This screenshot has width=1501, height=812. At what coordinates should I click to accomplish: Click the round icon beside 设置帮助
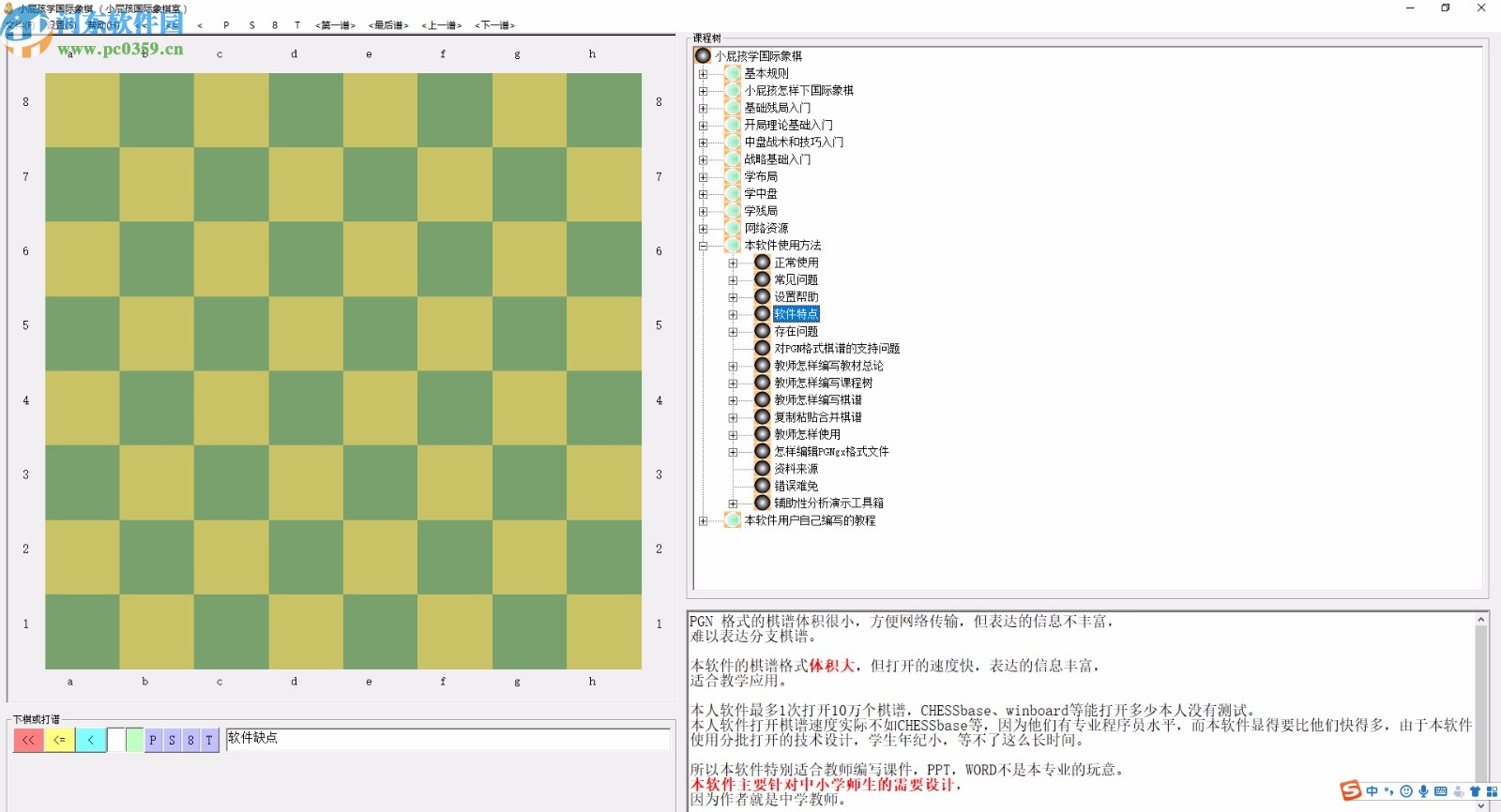point(763,296)
